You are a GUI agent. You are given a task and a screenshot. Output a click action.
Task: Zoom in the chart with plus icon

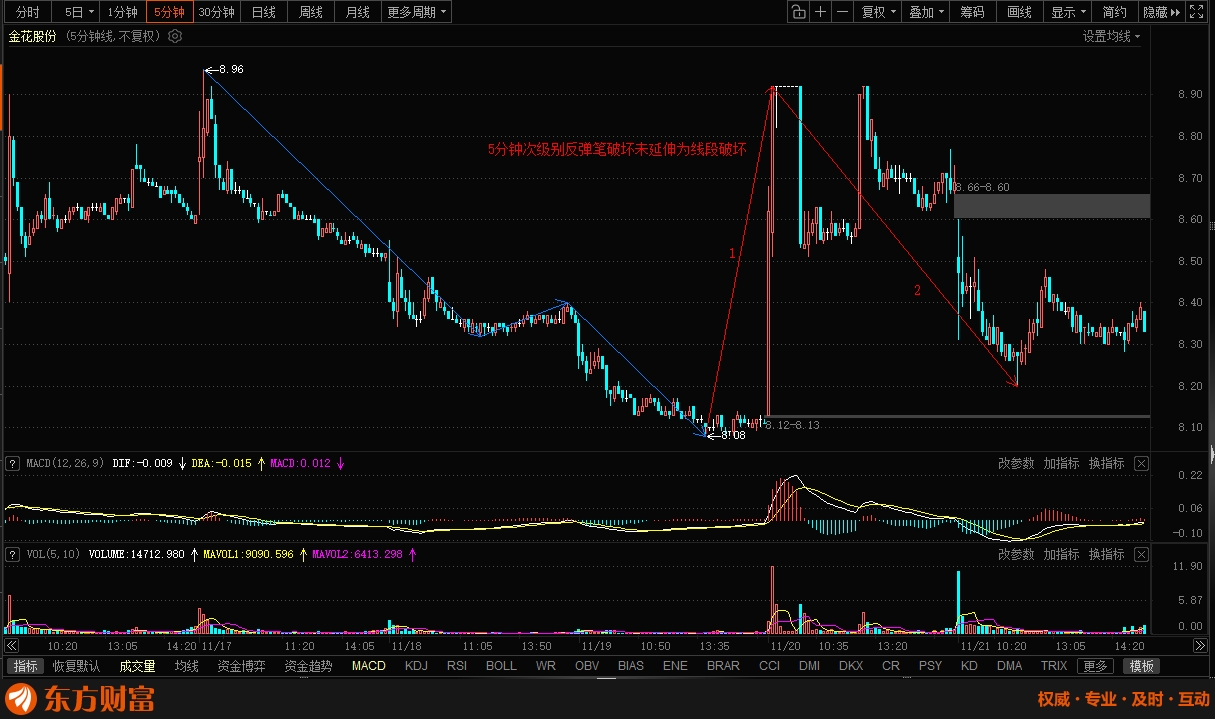coord(821,12)
